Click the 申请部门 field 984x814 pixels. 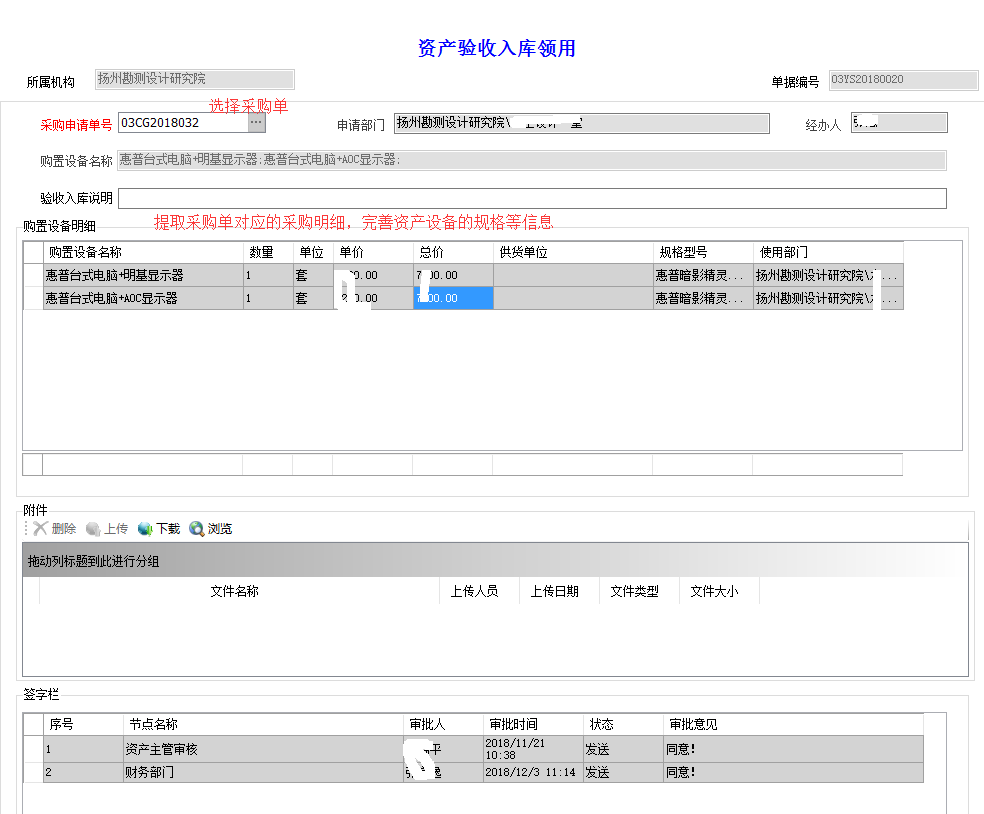click(580, 122)
